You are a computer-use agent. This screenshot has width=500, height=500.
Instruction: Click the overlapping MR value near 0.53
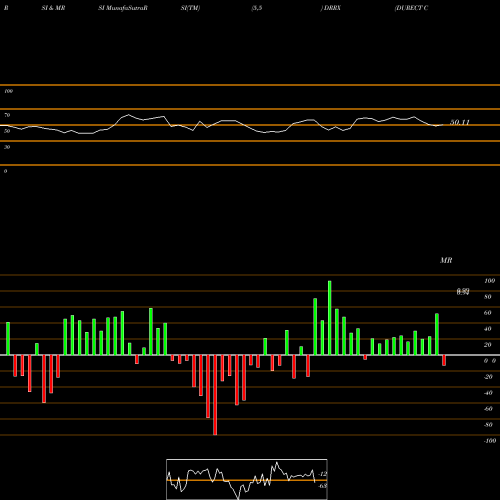(x=463, y=292)
